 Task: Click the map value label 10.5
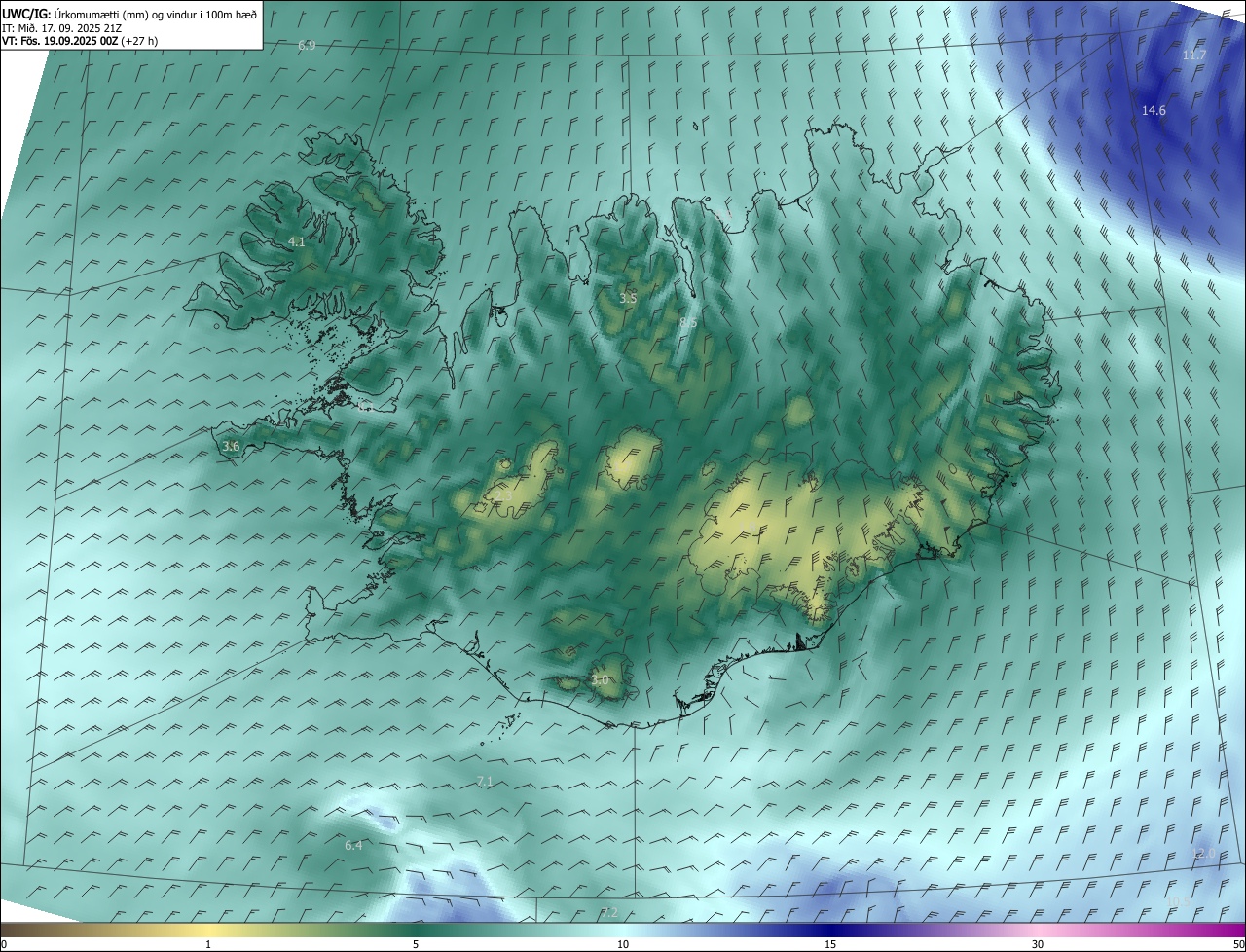pos(1178,902)
